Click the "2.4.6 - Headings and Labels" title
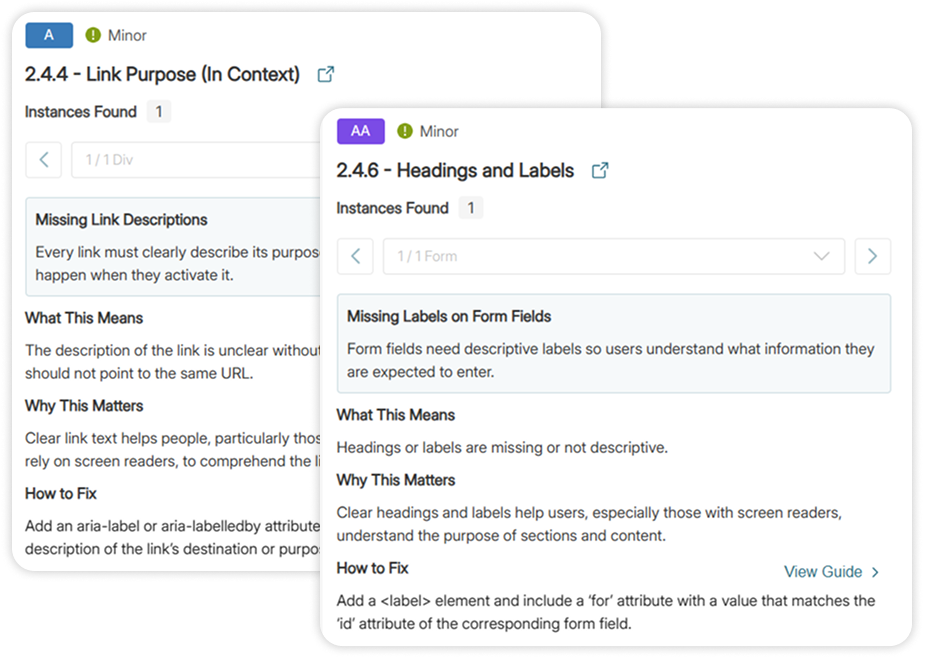Viewport: 925px width, 659px height. click(455, 171)
